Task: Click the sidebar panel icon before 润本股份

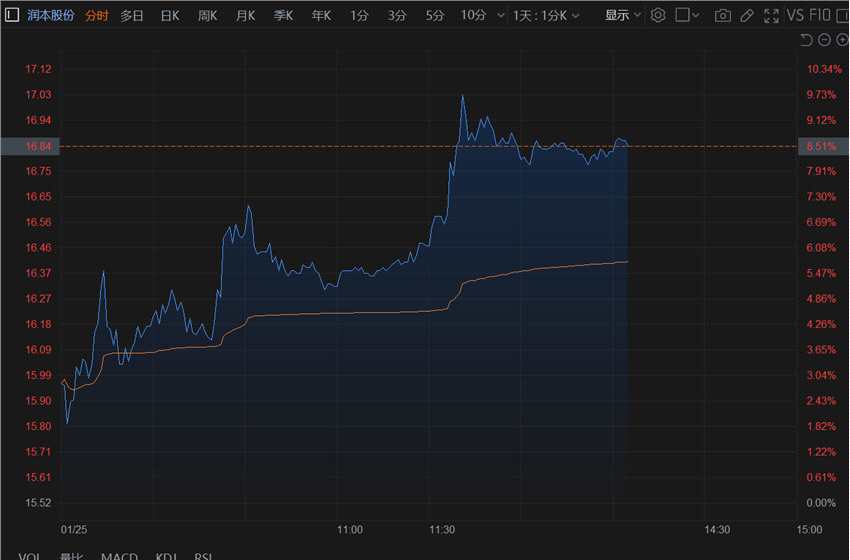Action: pyautogui.click(x=11, y=15)
